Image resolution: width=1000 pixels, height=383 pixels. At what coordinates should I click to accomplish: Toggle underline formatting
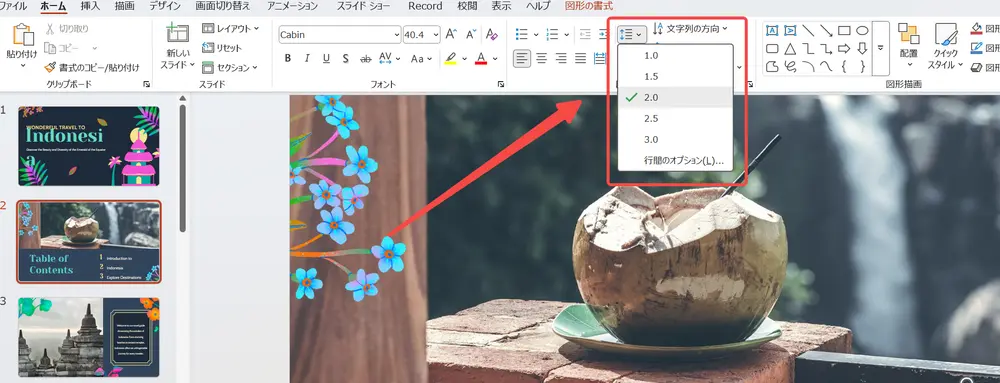(327, 59)
